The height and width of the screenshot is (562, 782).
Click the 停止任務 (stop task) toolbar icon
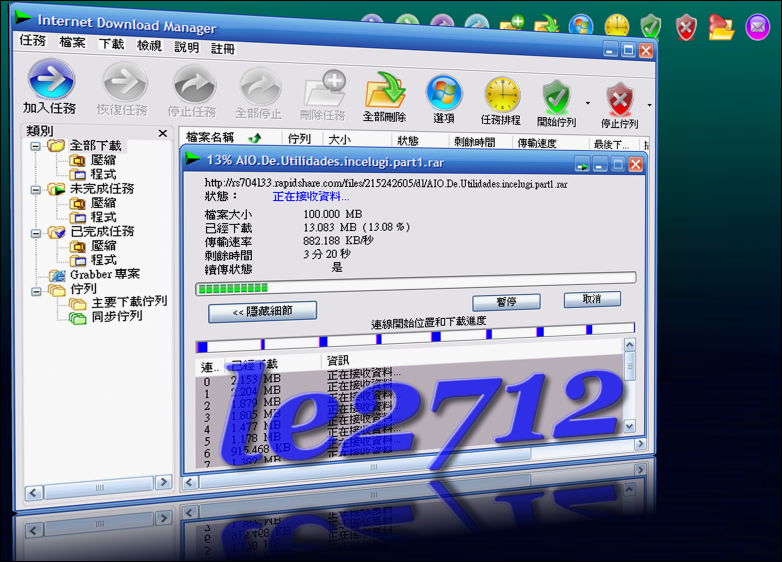point(194,85)
